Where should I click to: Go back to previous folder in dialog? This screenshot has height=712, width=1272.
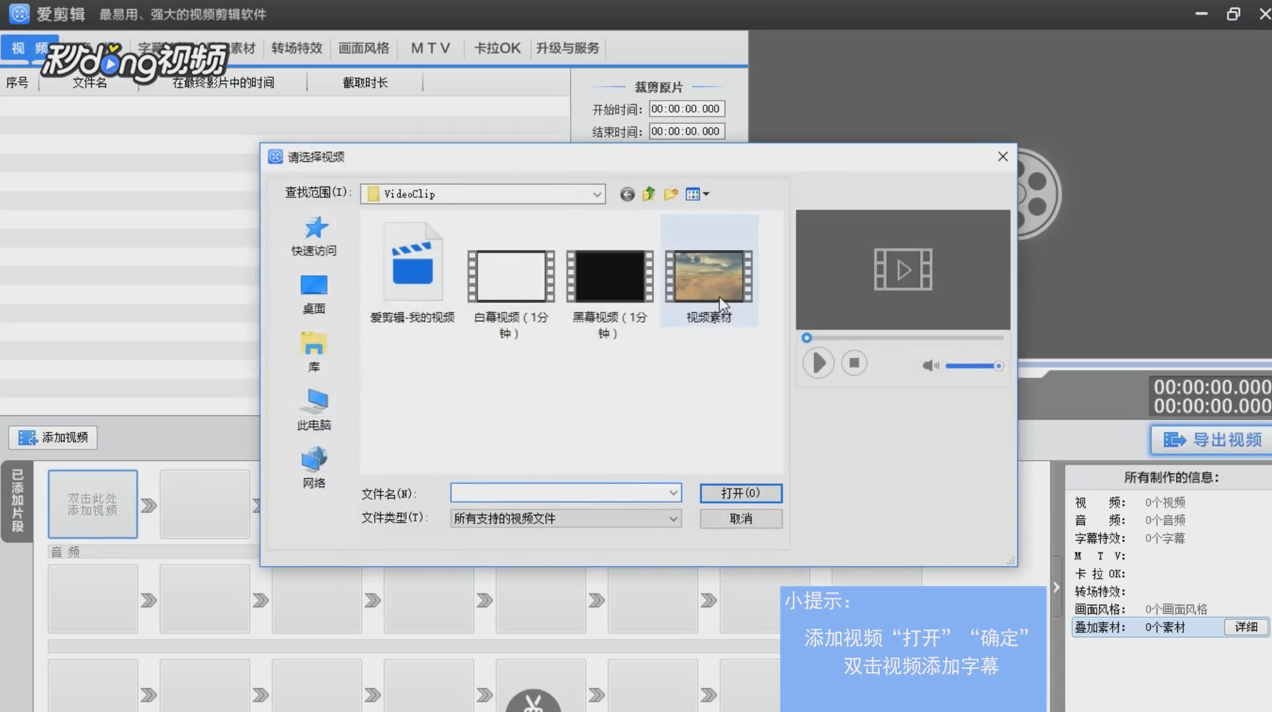627,194
